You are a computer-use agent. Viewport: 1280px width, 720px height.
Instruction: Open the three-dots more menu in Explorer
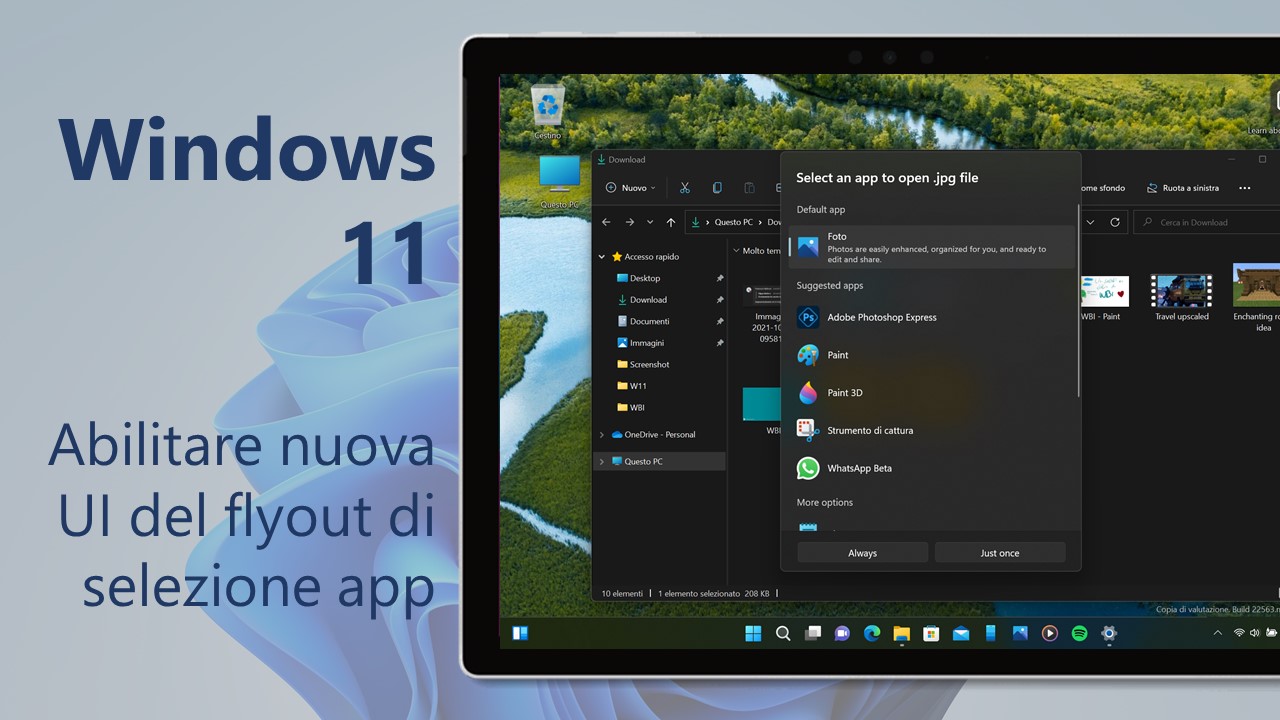1244,188
